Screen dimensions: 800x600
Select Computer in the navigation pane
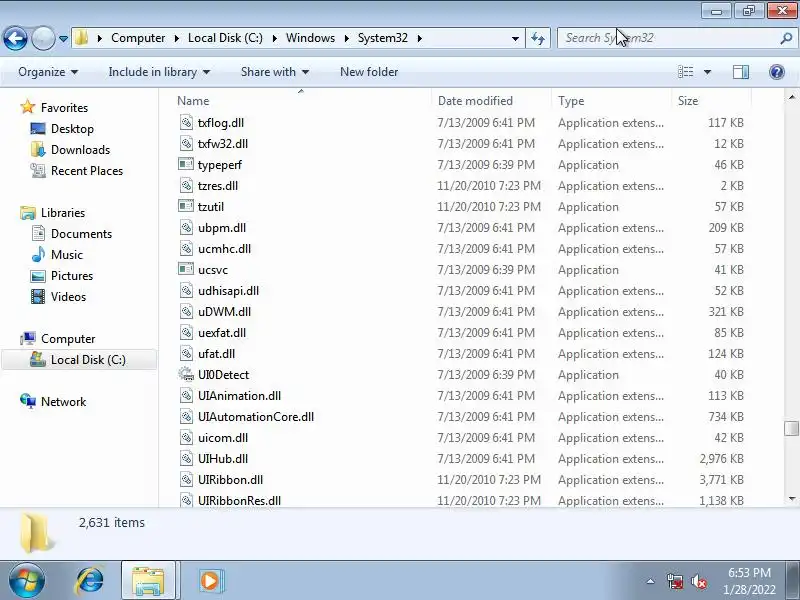(x=68, y=339)
